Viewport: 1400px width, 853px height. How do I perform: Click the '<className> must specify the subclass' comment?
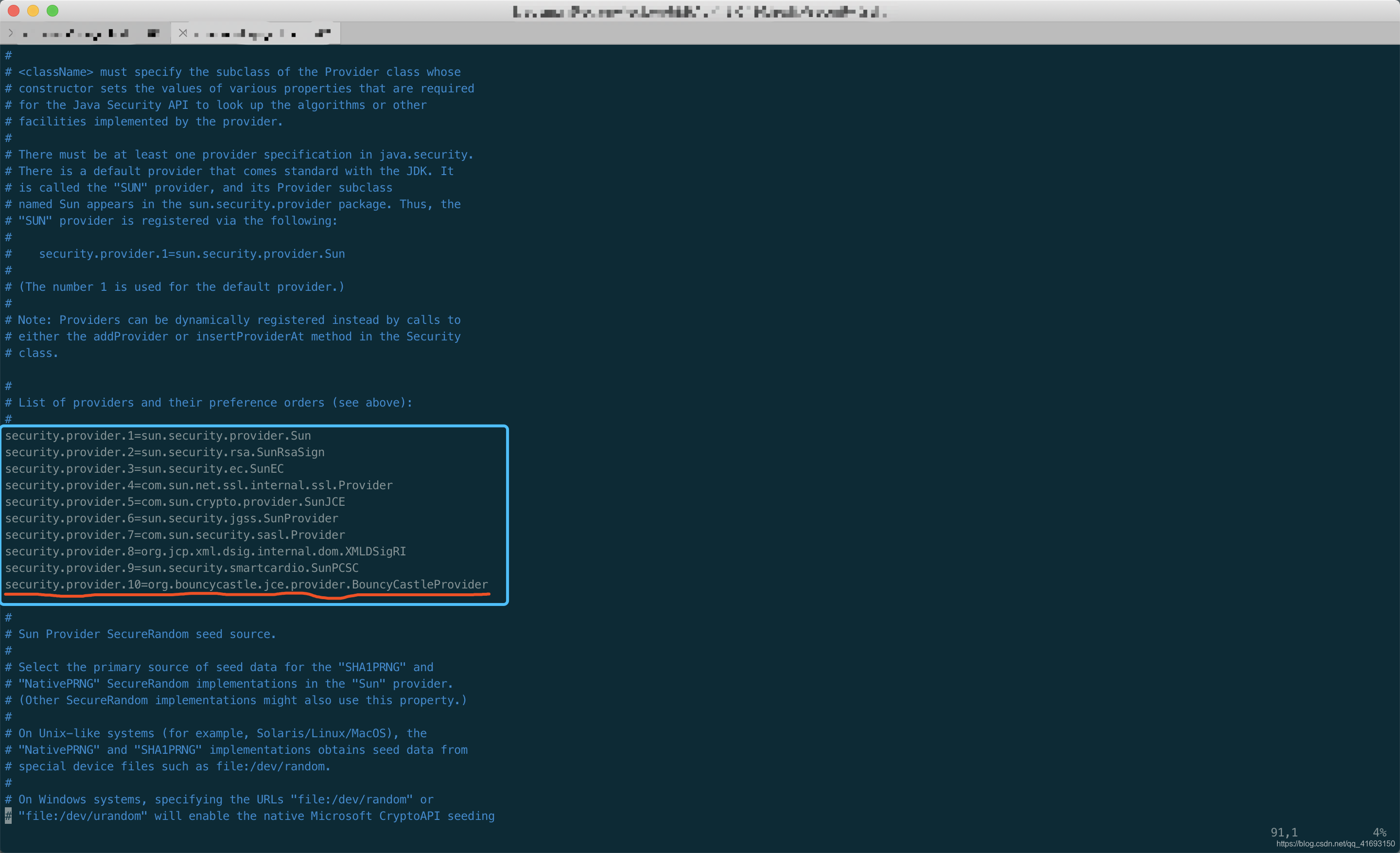pyautogui.click(x=233, y=72)
